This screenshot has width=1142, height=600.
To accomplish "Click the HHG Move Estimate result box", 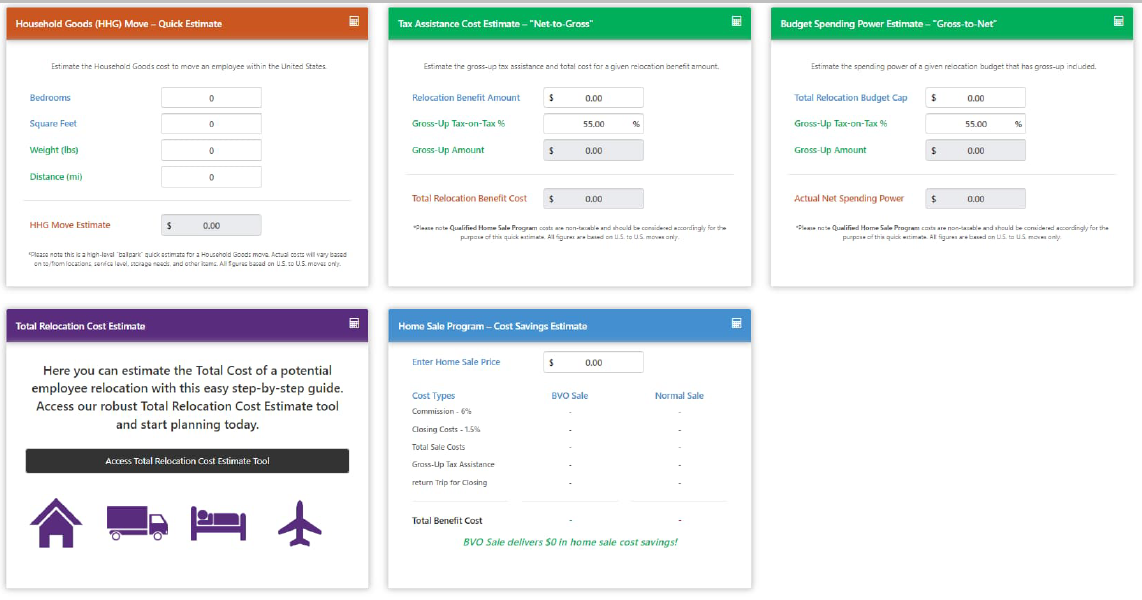I will click(x=211, y=225).
